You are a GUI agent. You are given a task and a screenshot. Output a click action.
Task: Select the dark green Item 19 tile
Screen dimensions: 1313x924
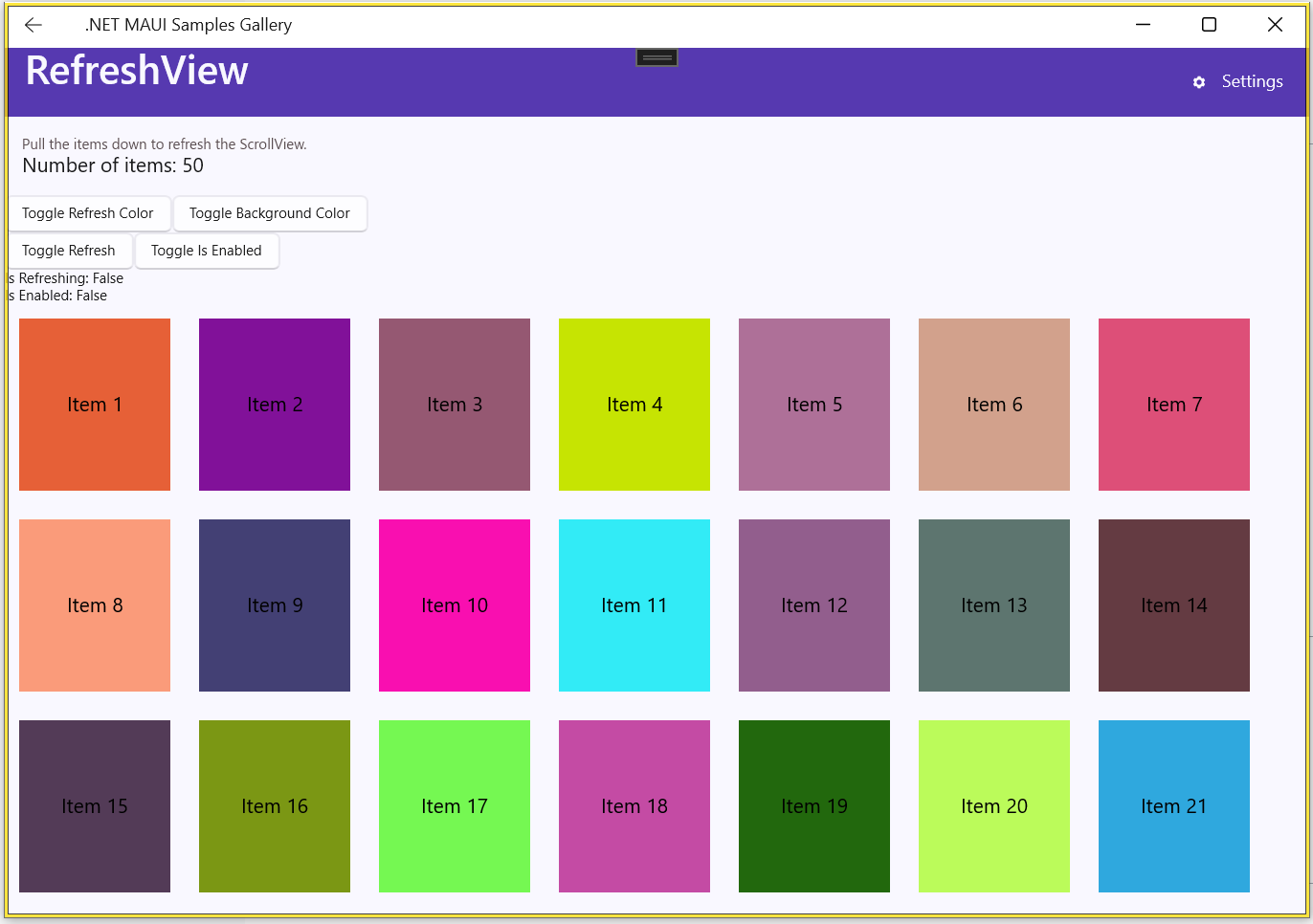814,806
